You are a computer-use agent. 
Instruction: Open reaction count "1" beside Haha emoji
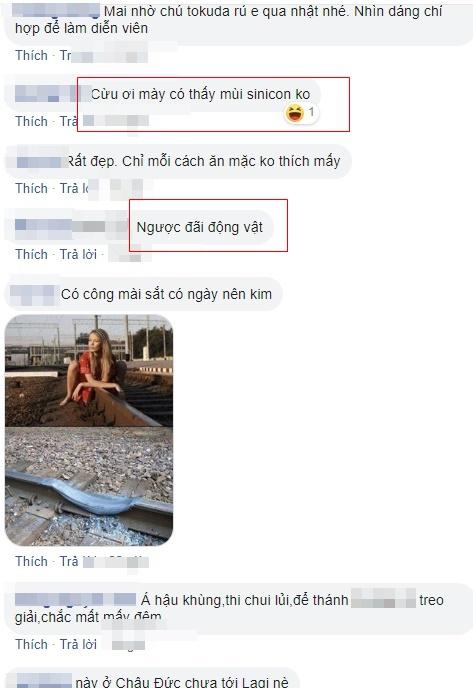[x=311, y=112]
